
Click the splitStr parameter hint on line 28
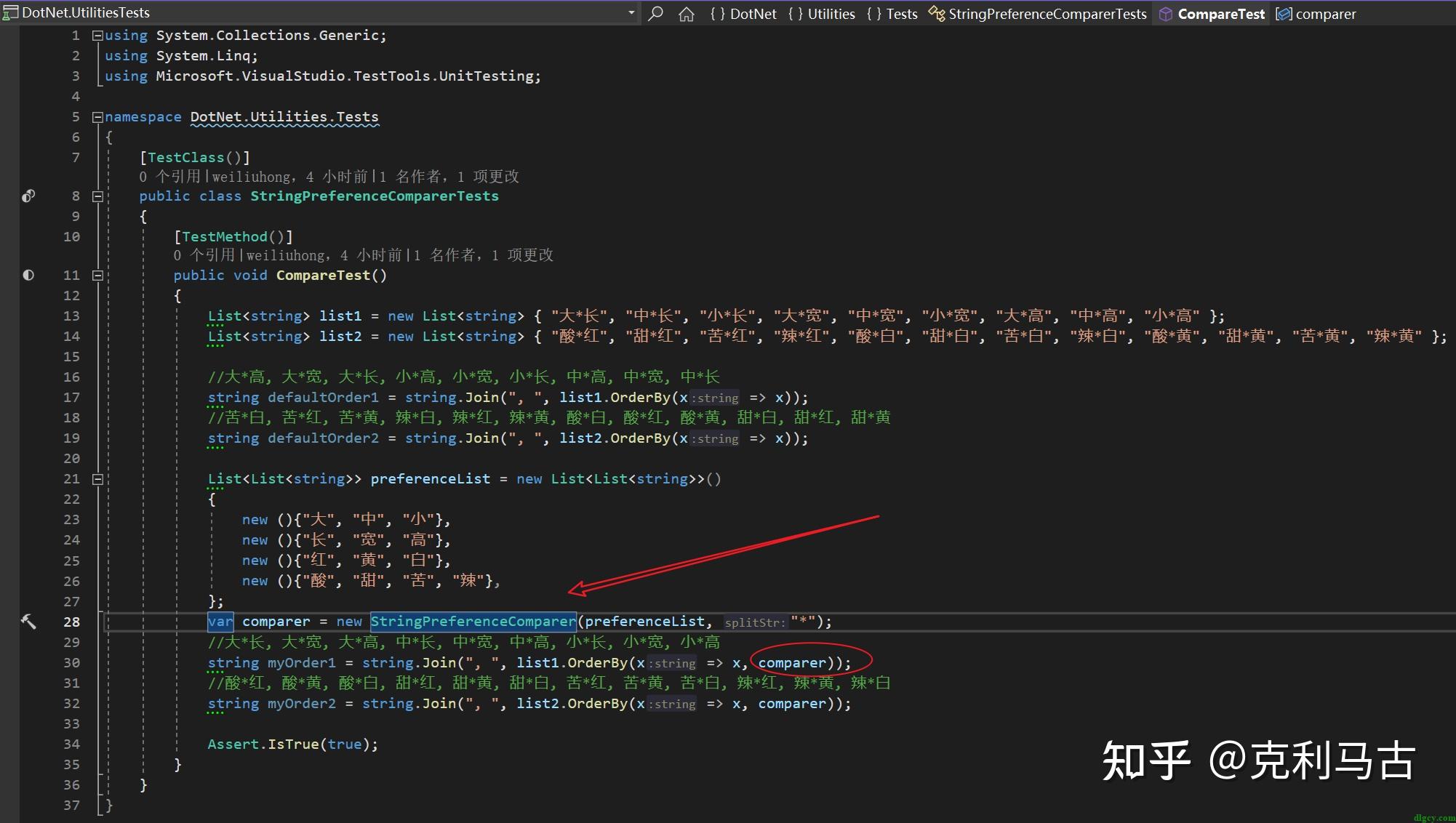click(755, 622)
